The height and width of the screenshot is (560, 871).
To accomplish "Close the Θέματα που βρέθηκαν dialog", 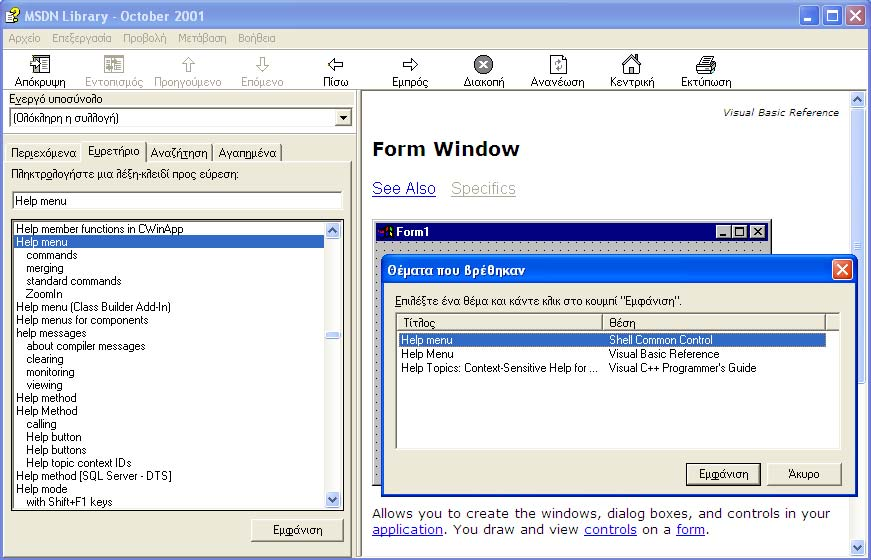I will [x=842, y=270].
